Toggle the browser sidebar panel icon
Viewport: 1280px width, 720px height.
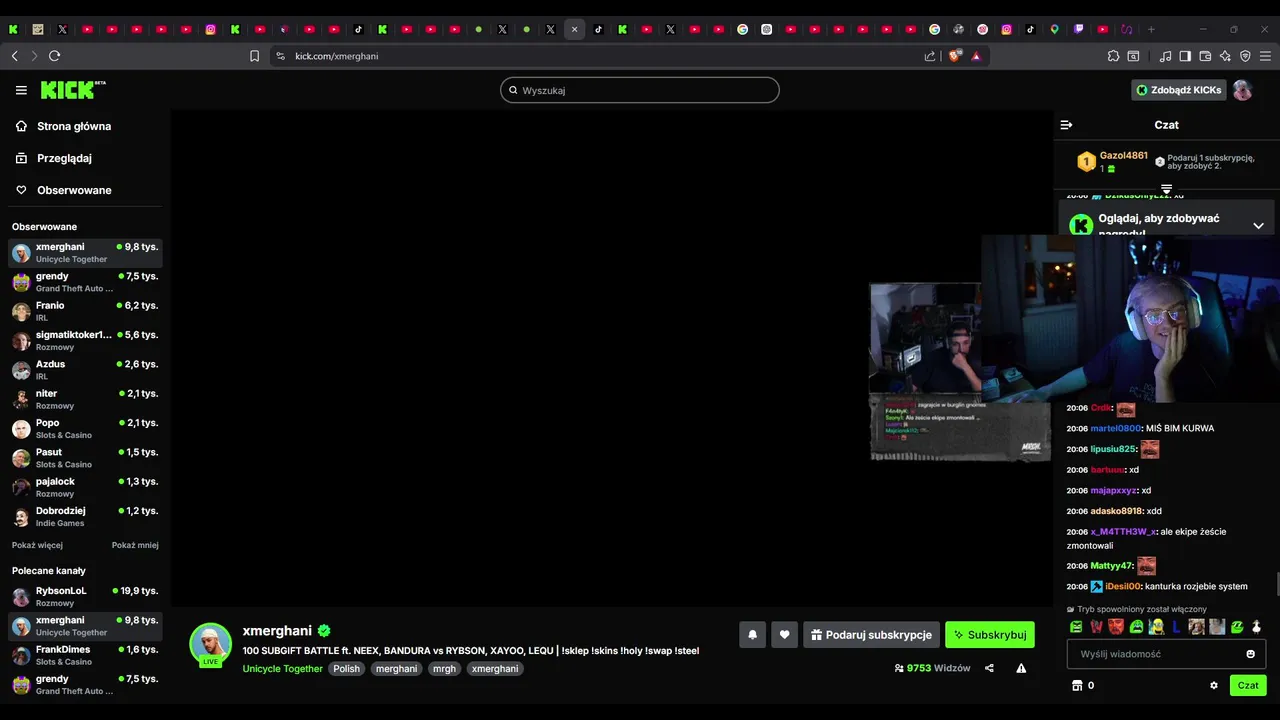click(1185, 56)
